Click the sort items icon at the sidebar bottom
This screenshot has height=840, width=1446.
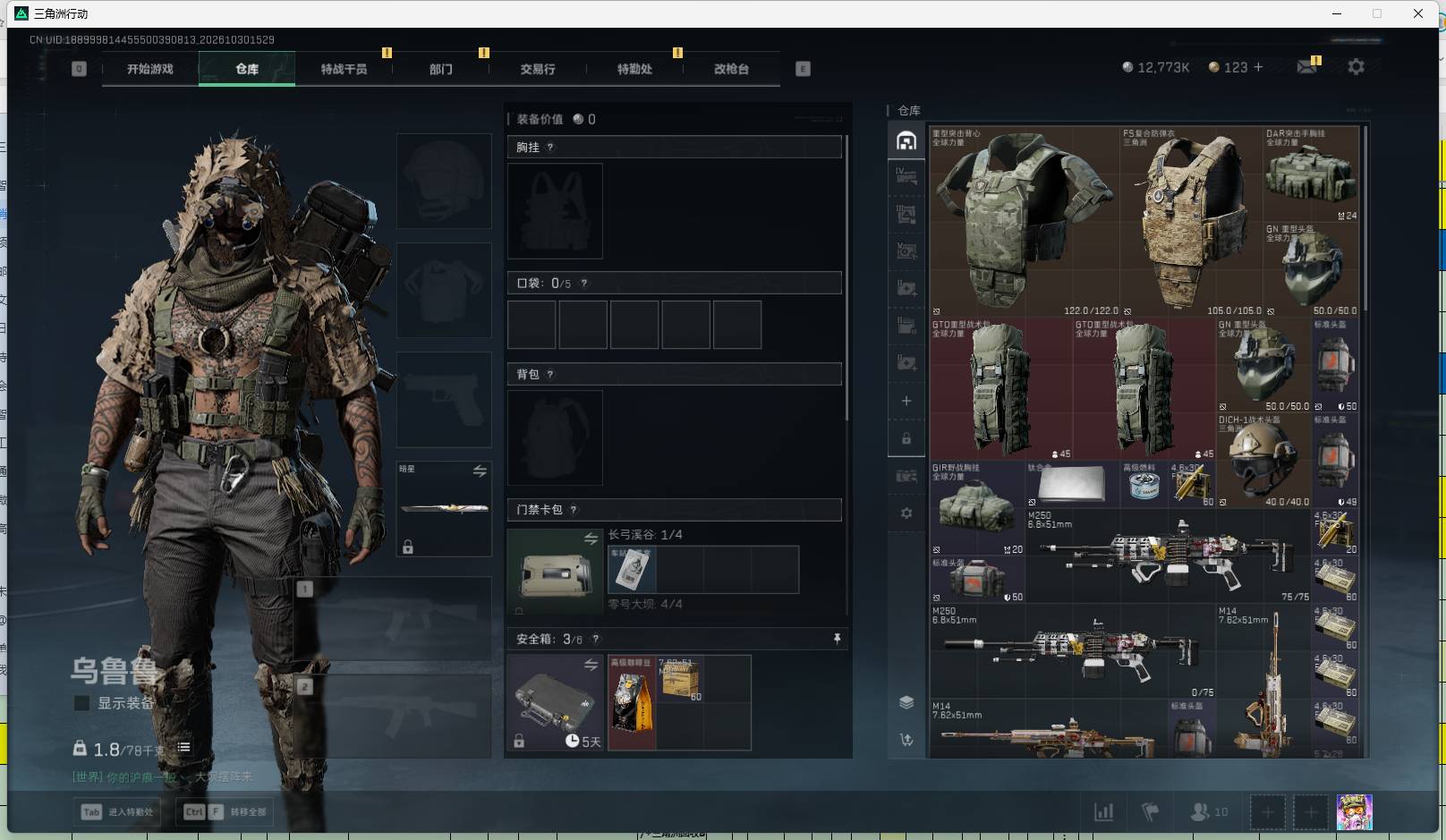(906, 740)
